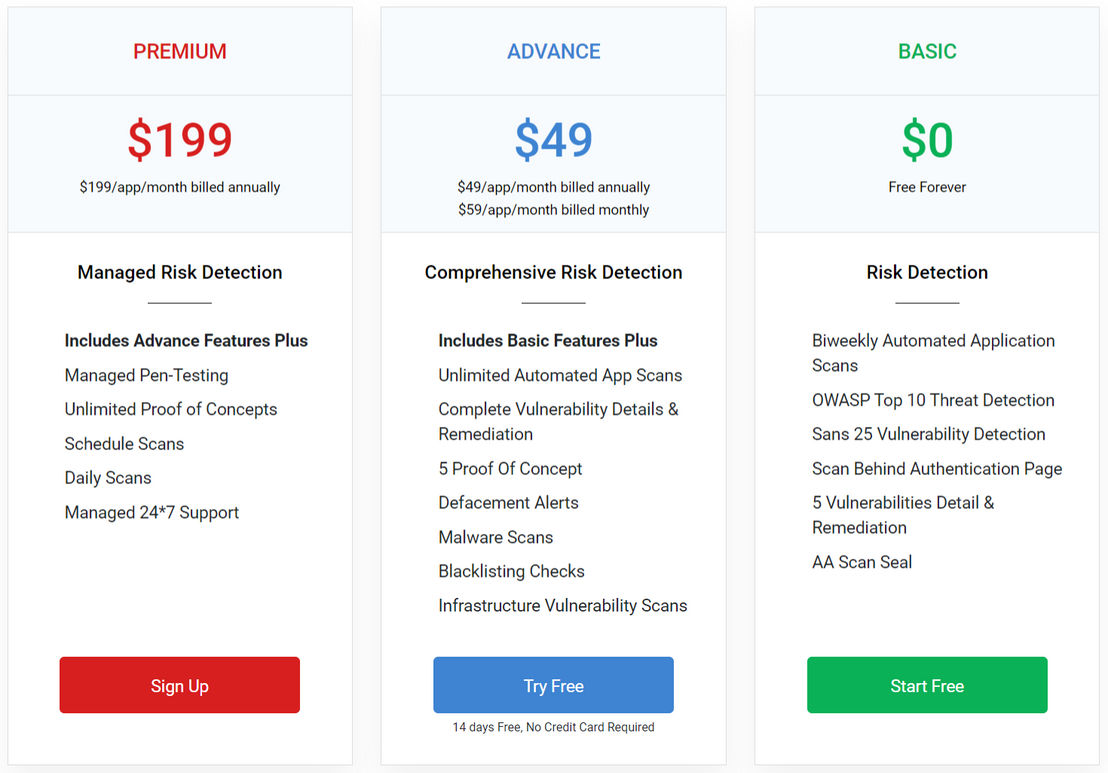The width and height of the screenshot is (1108, 773).
Task: Select the BASIC plan heading
Action: pos(927,51)
